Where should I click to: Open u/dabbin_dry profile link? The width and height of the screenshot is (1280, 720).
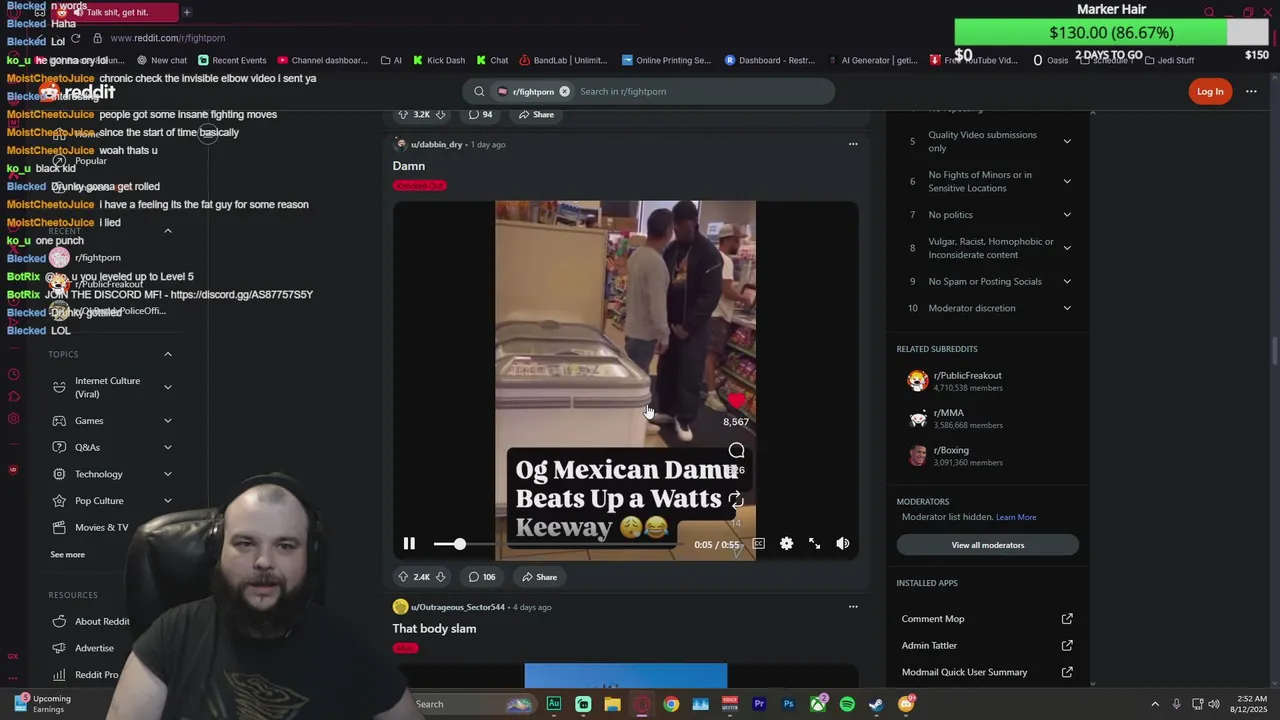pos(436,145)
